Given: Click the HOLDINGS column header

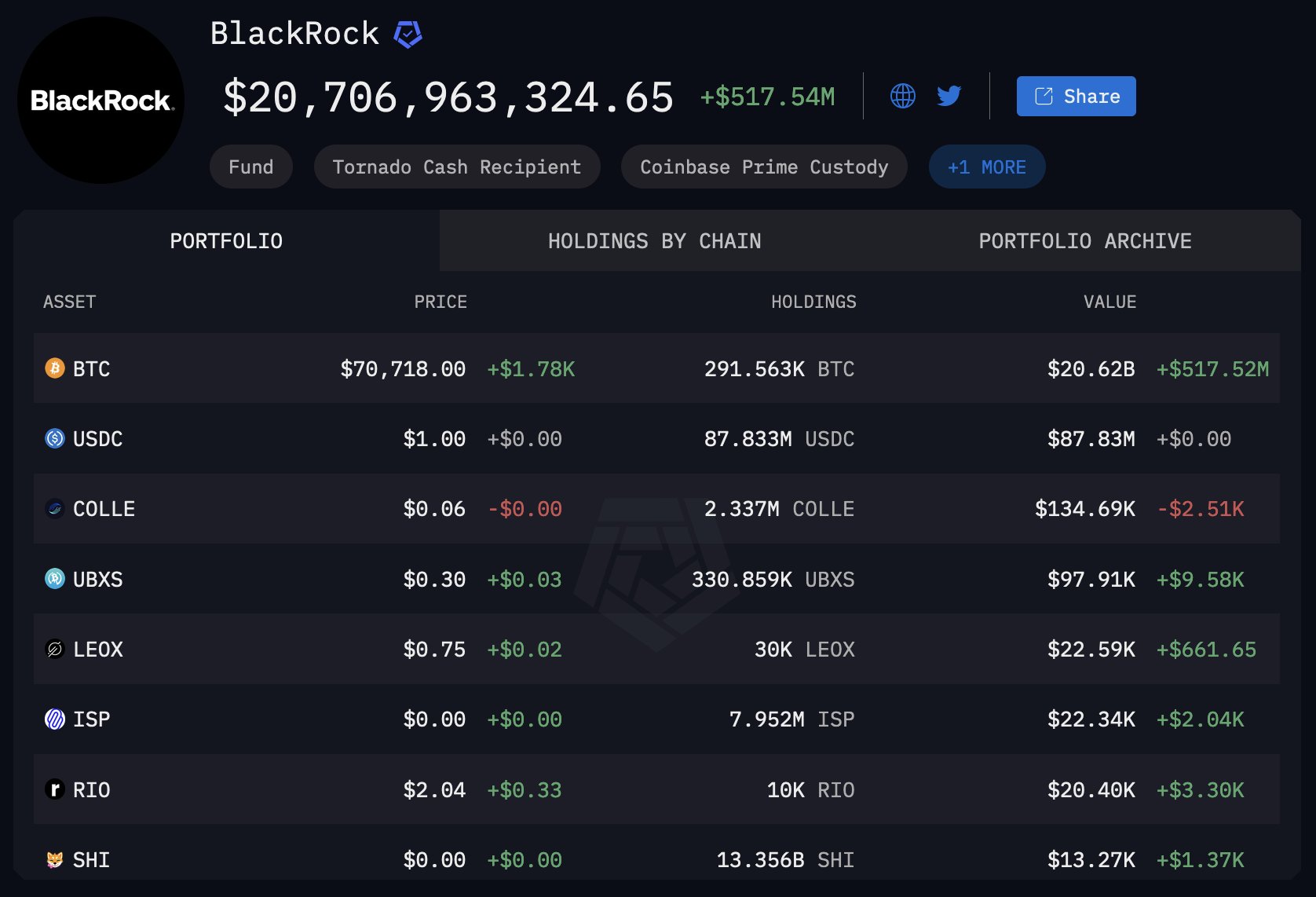Looking at the screenshot, I should tap(813, 302).
